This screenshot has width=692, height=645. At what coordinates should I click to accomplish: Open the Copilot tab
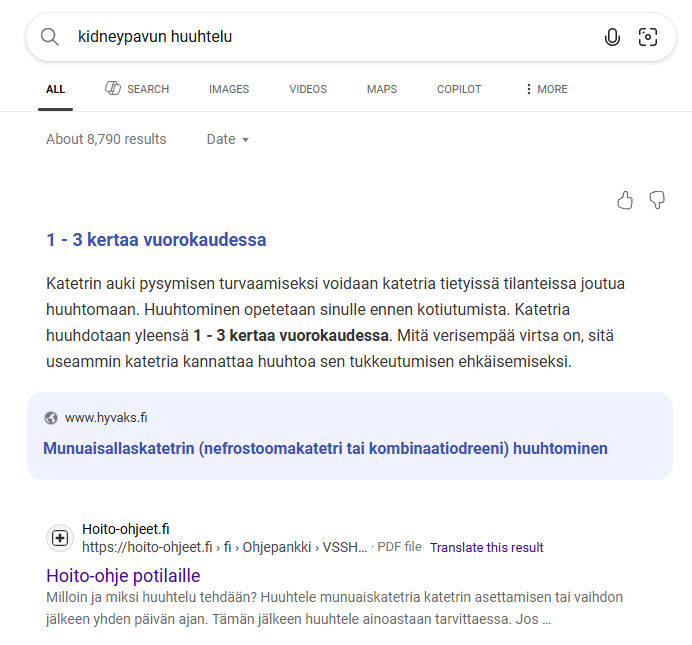click(459, 89)
